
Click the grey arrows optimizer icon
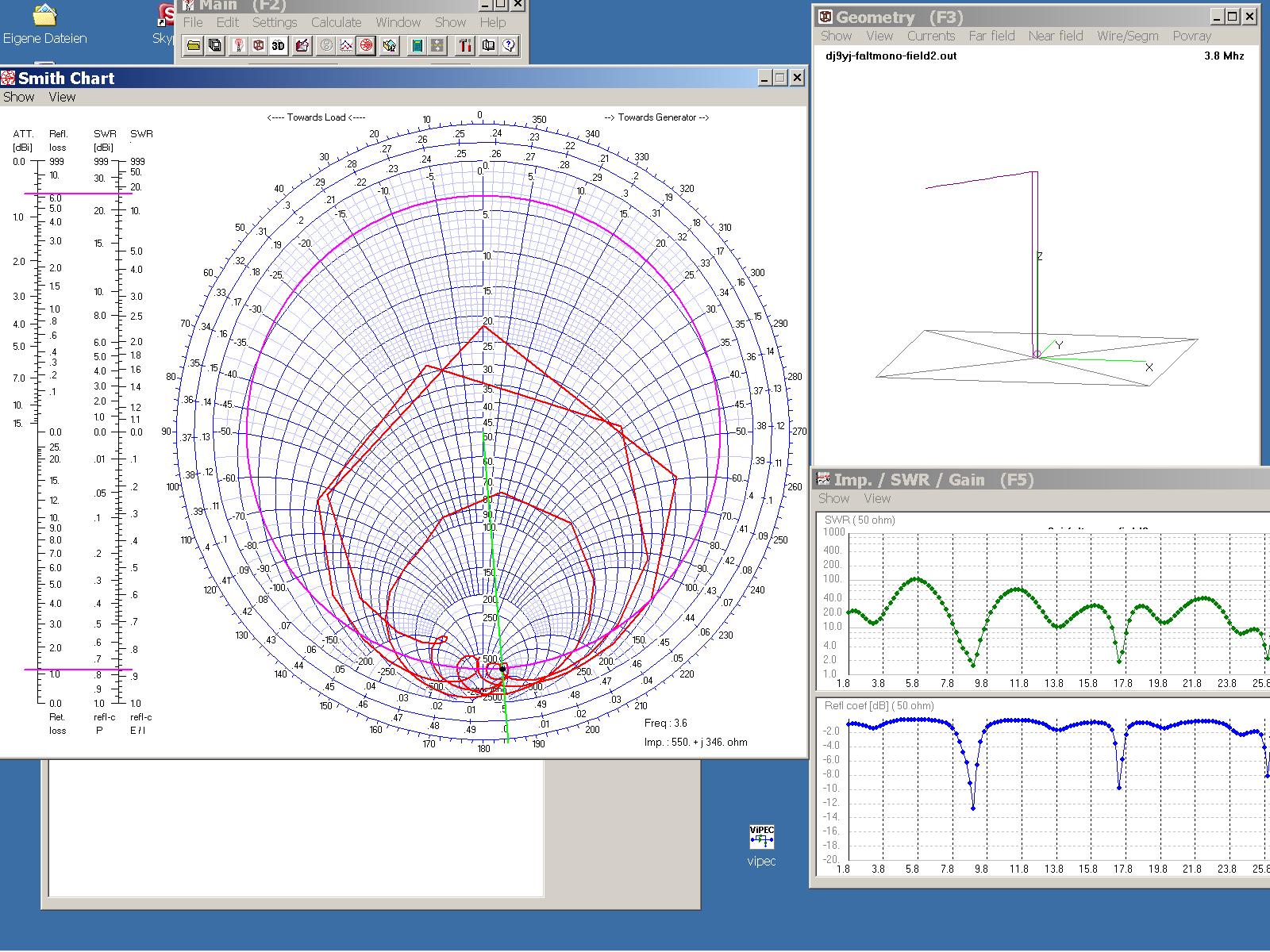coord(437,46)
